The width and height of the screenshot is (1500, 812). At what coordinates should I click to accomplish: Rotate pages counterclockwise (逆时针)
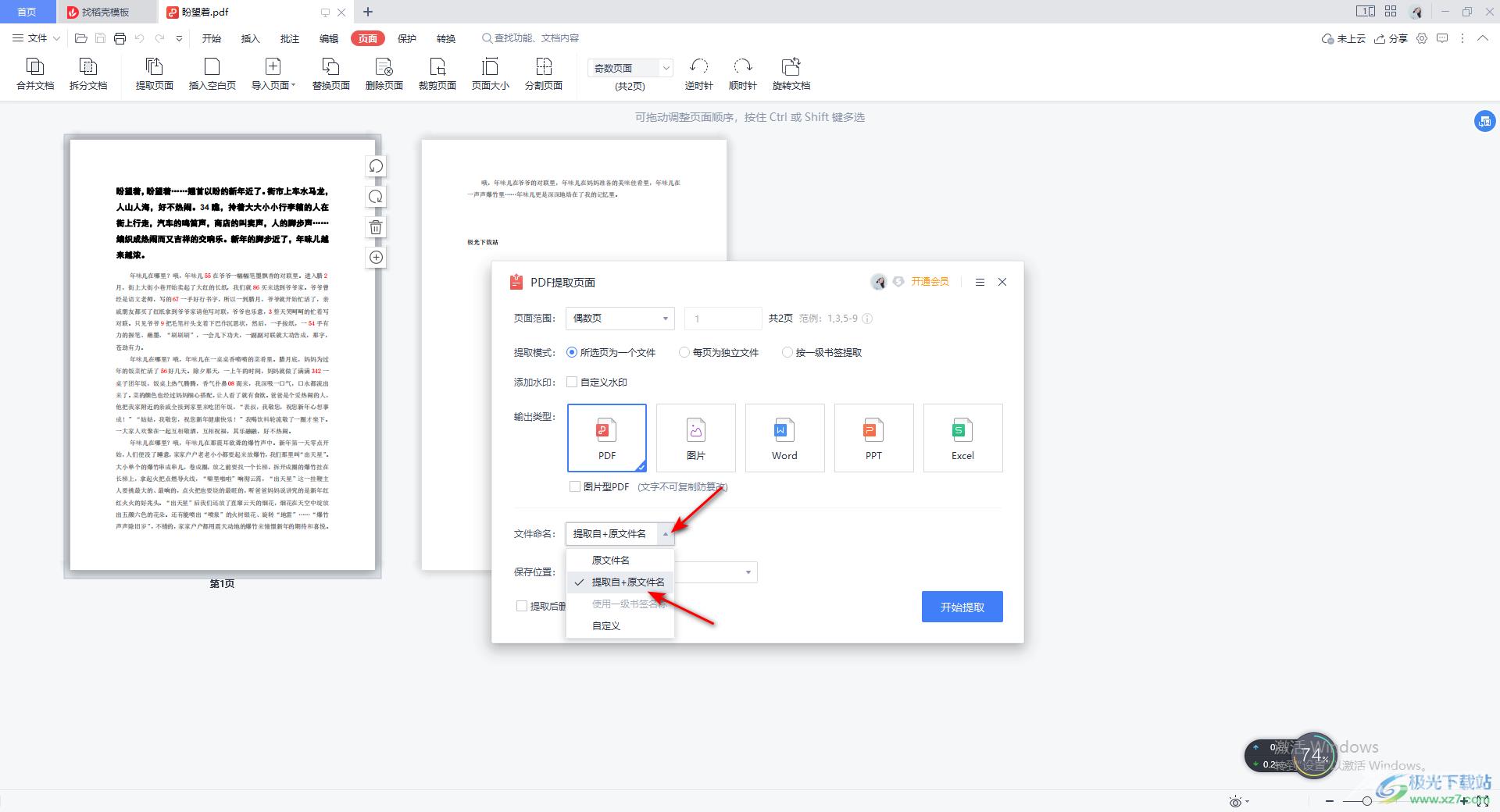point(698,74)
